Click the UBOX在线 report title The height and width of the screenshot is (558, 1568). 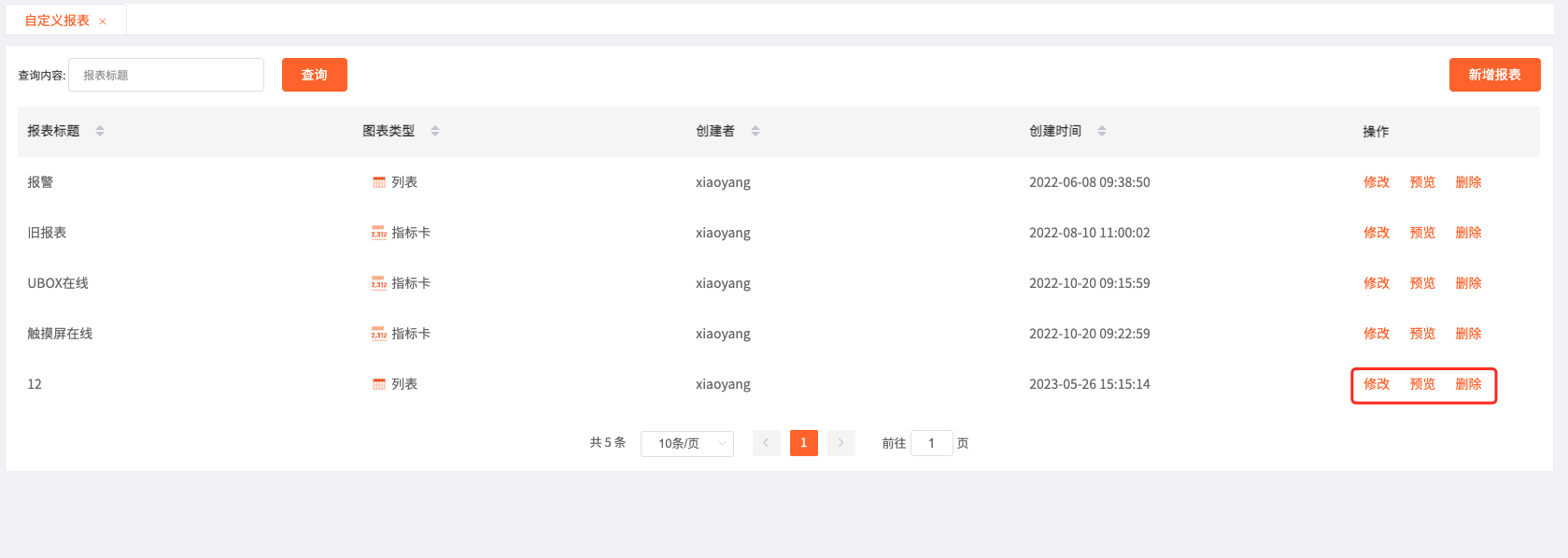click(58, 283)
